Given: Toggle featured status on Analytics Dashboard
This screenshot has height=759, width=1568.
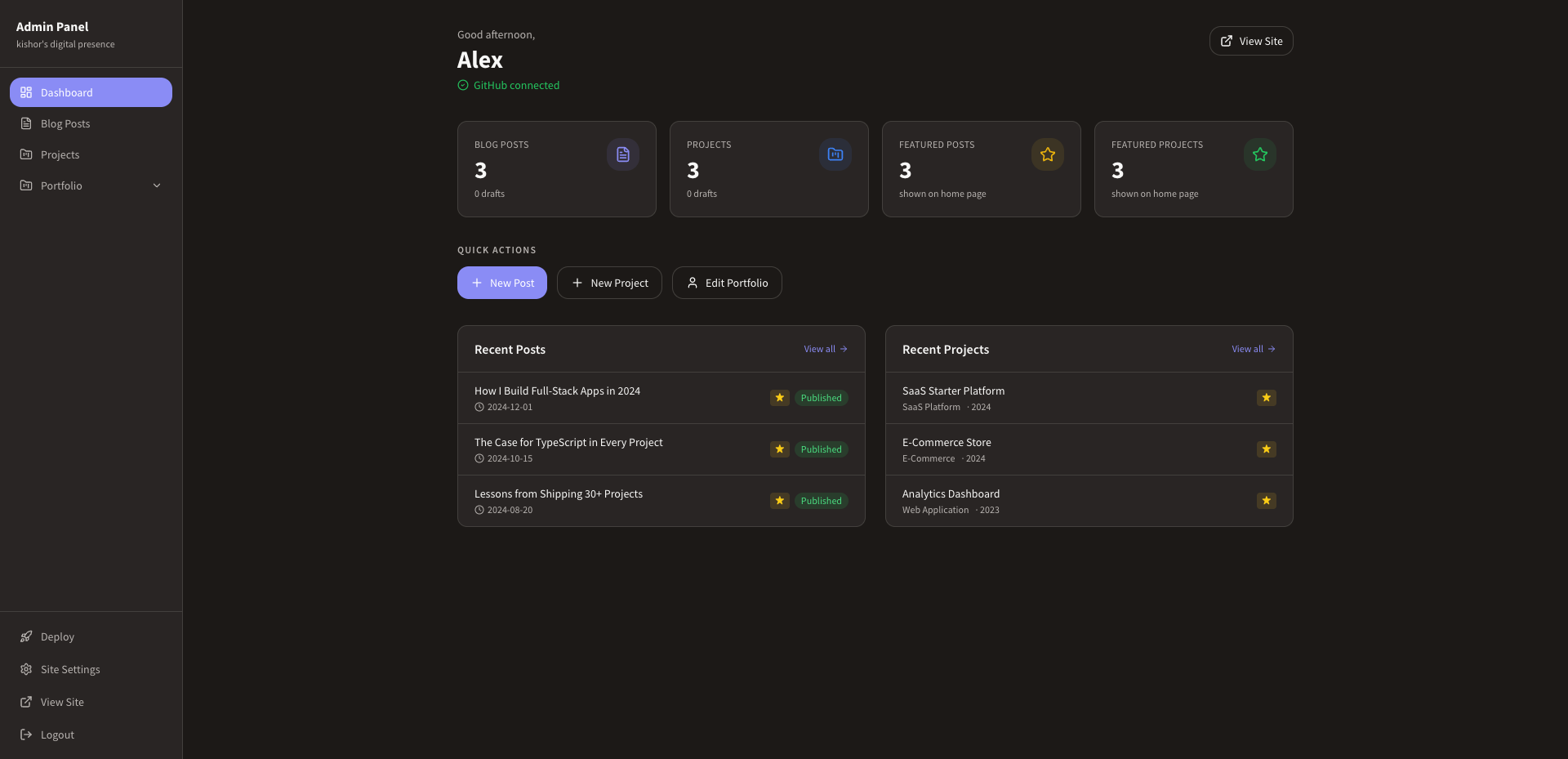Looking at the screenshot, I should pyautogui.click(x=1266, y=501).
